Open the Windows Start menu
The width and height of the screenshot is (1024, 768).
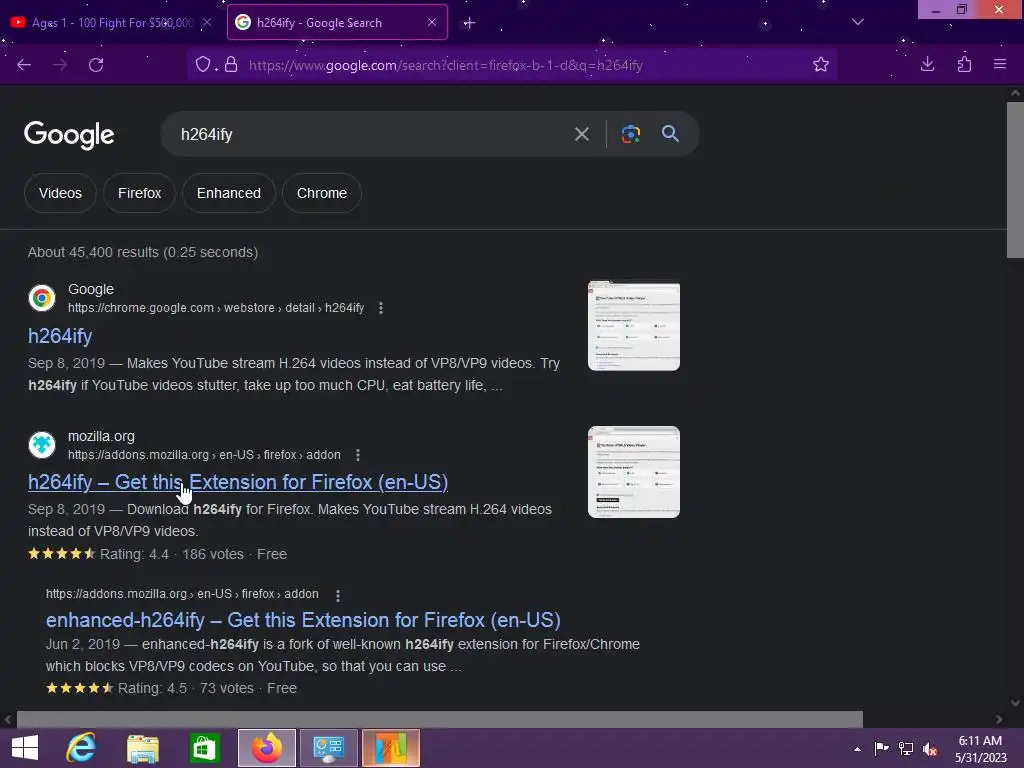pos(25,748)
